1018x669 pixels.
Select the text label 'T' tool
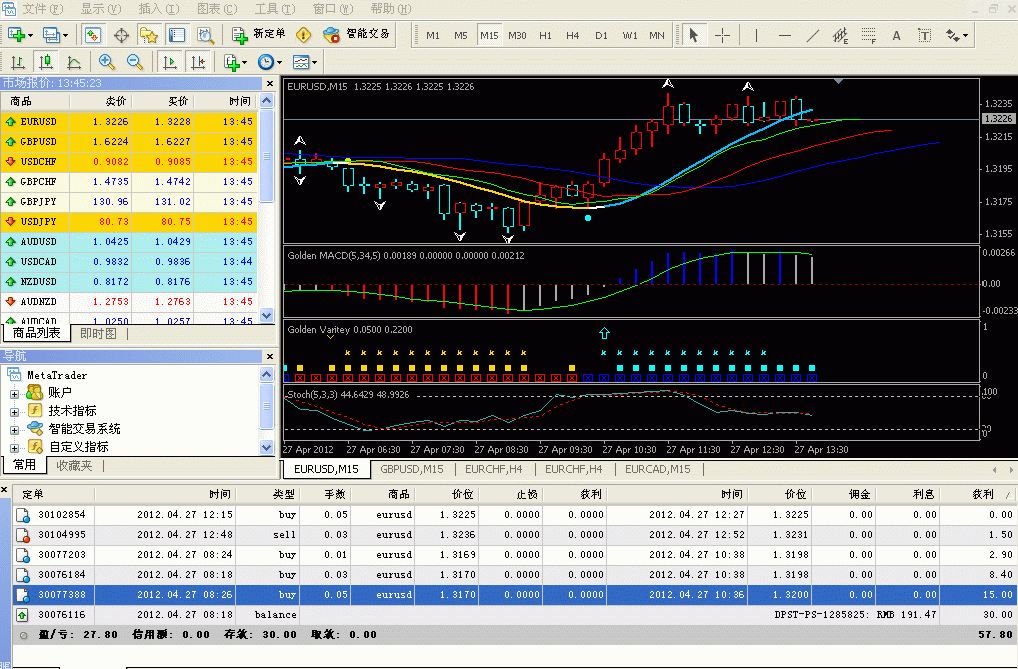(925, 35)
